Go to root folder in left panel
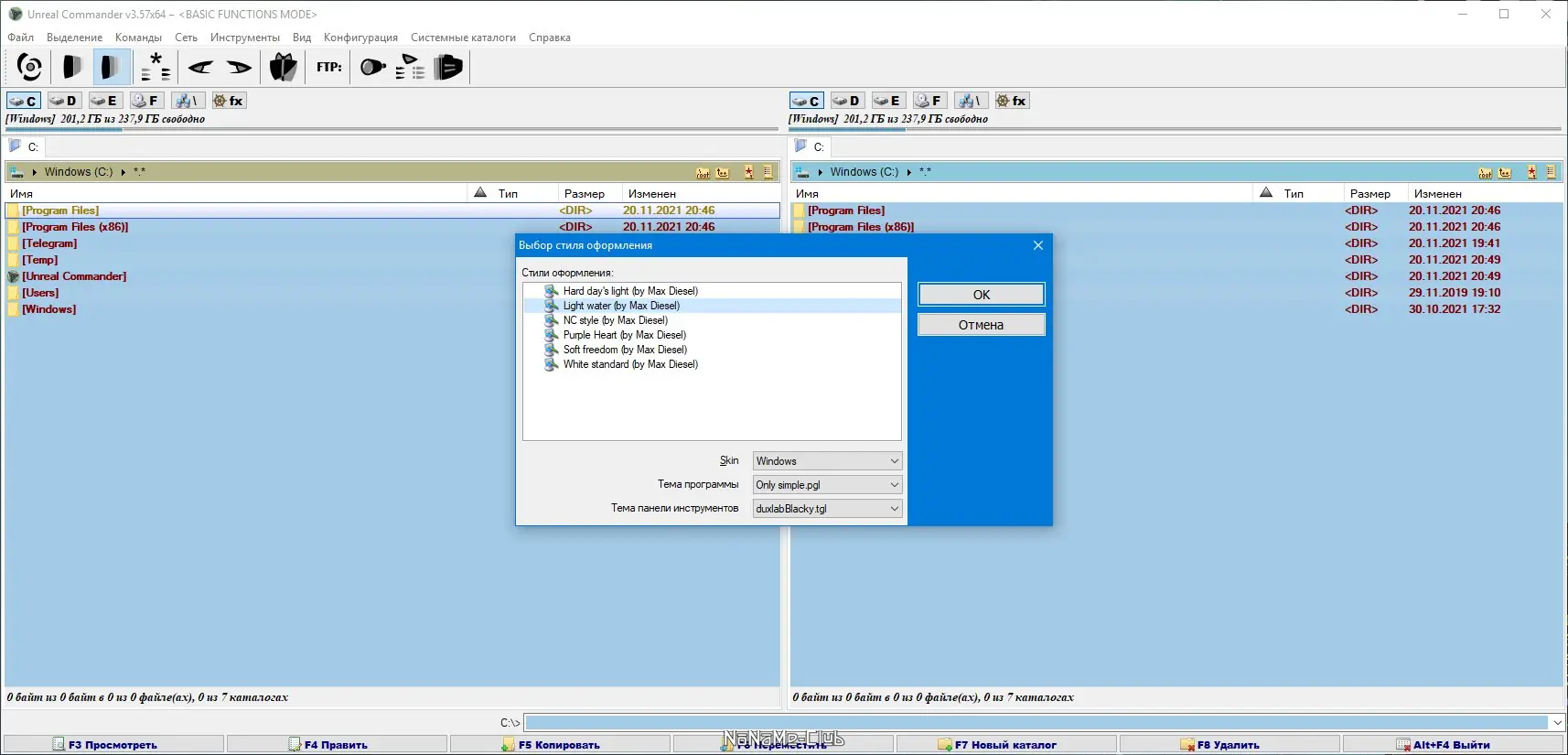Image resolution: width=1568 pixels, height=755 pixels. click(x=703, y=172)
